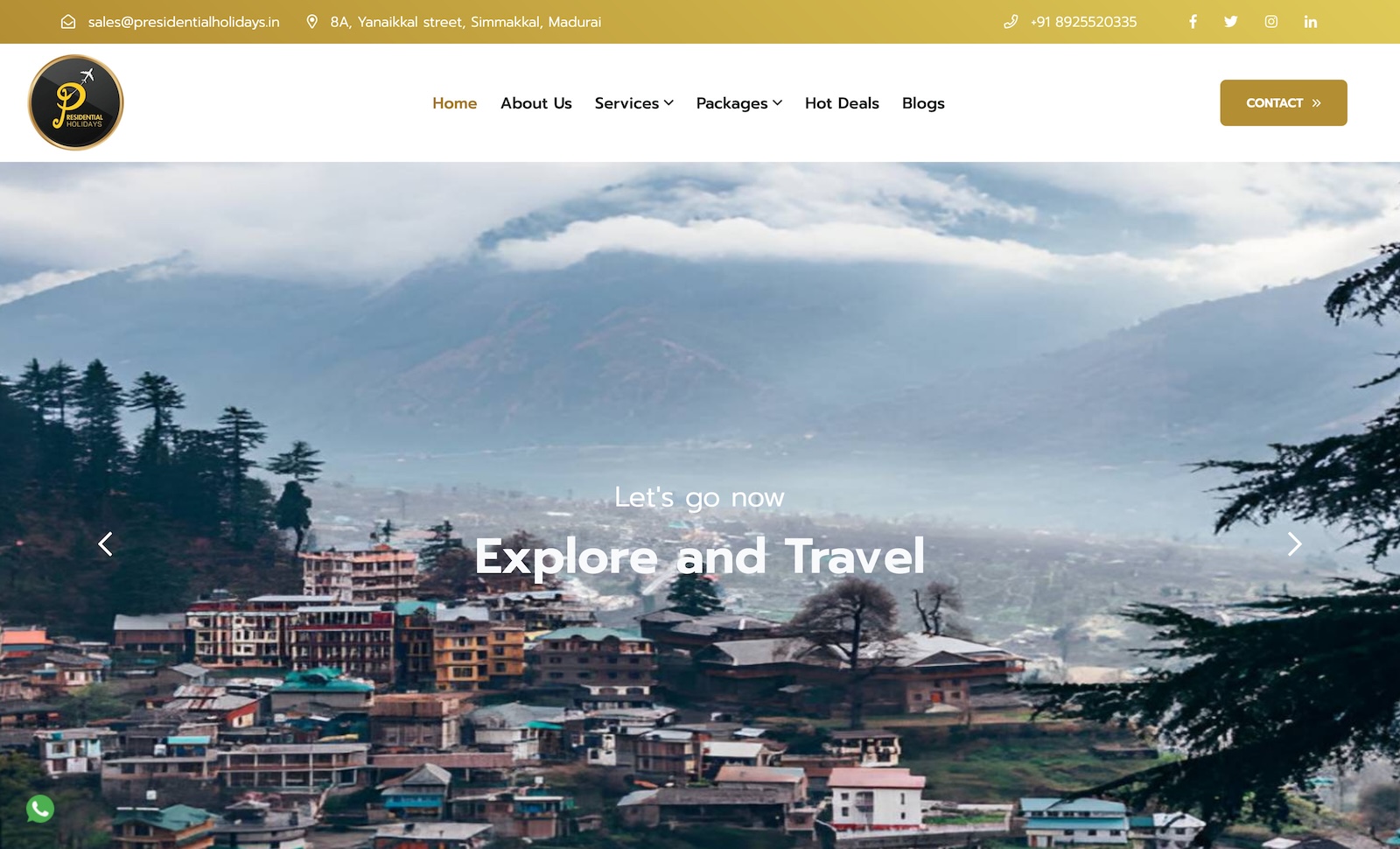The height and width of the screenshot is (849, 1400).
Task: Open the Instagram social icon
Action: (x=1271, y=22)
